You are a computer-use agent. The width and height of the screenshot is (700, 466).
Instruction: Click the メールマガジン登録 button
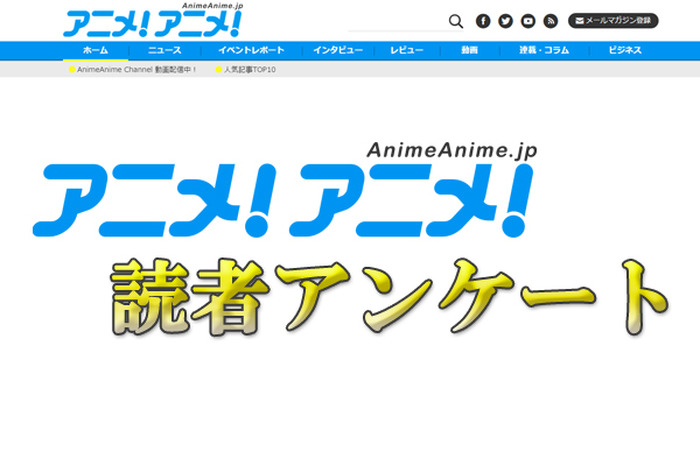tap(613, 21)
